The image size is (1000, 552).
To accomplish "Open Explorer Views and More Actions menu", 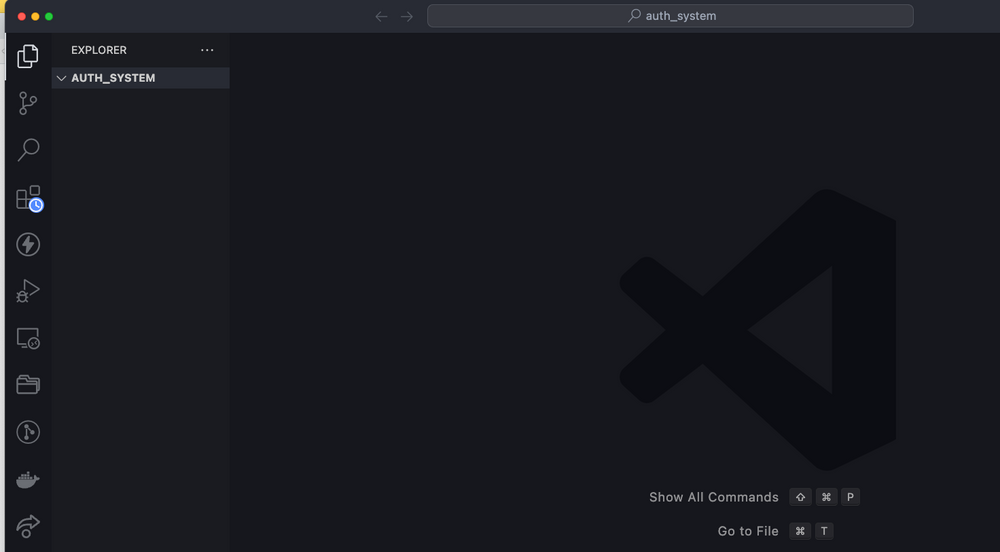I will pos(207,50).
